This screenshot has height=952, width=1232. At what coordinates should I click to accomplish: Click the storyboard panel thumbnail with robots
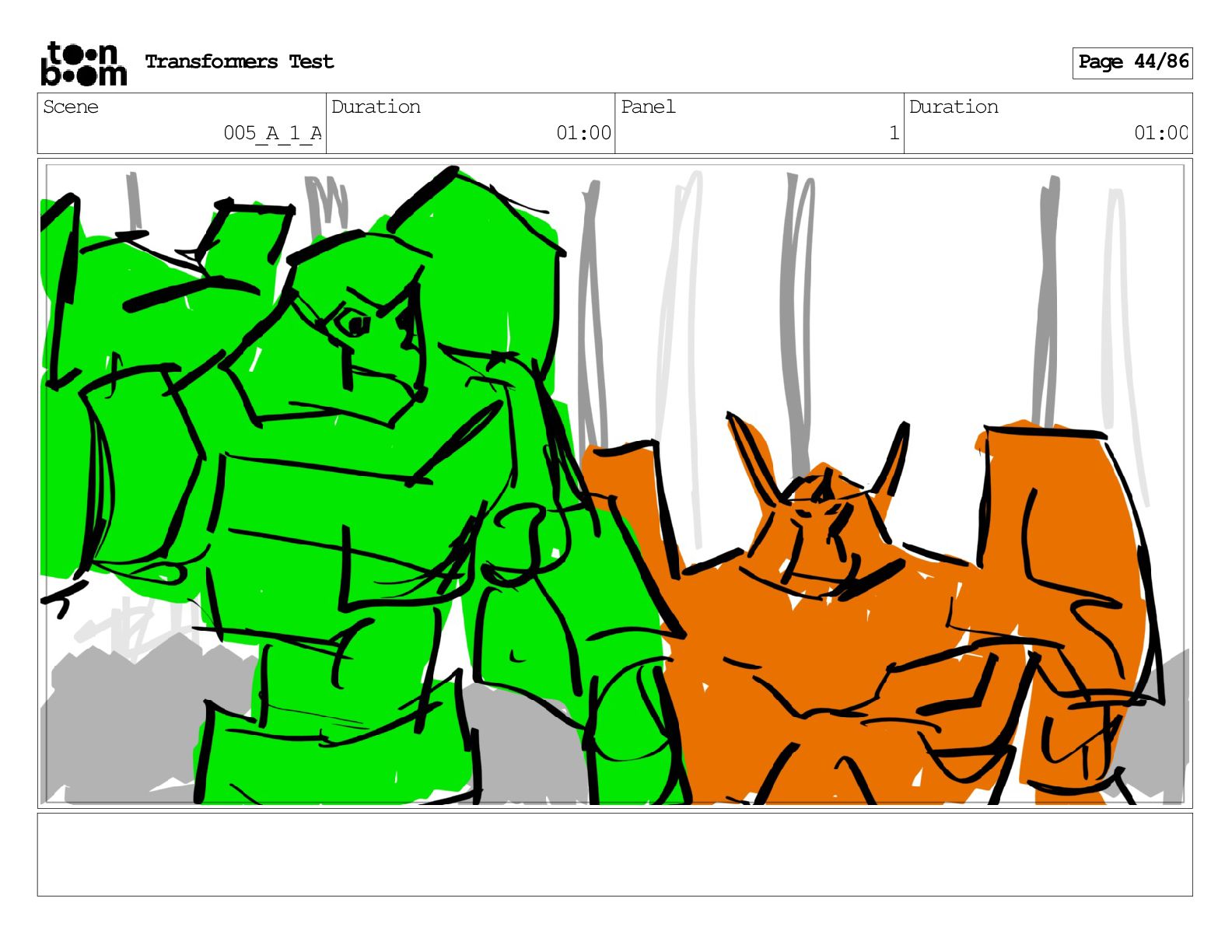(614, 483)
